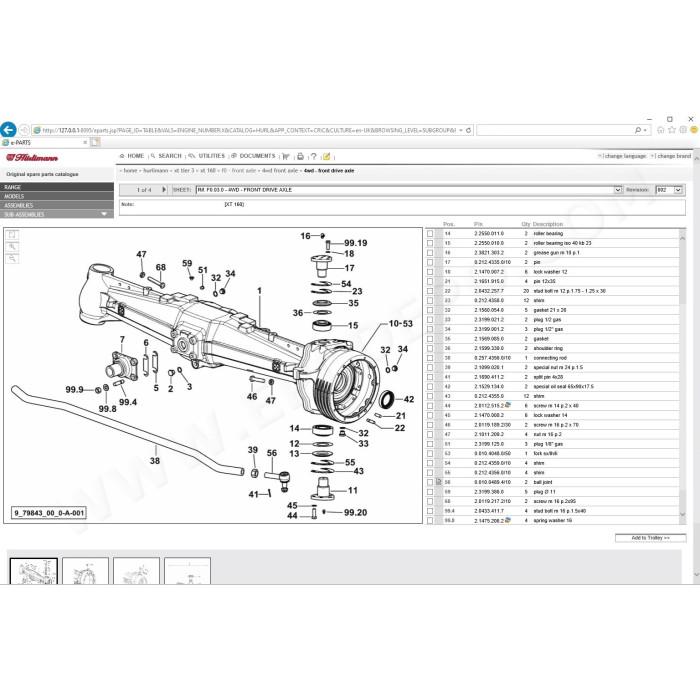Viewport: 700px width, 700px height.
Task: Select the zoom-in tool beside diagram
Action: [x=12, y=247]
